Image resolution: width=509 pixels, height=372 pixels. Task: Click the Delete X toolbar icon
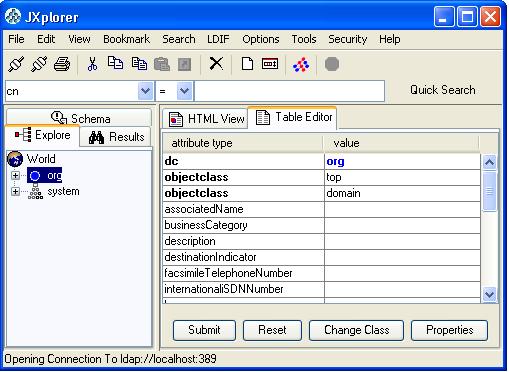click(x=216, y=63)
